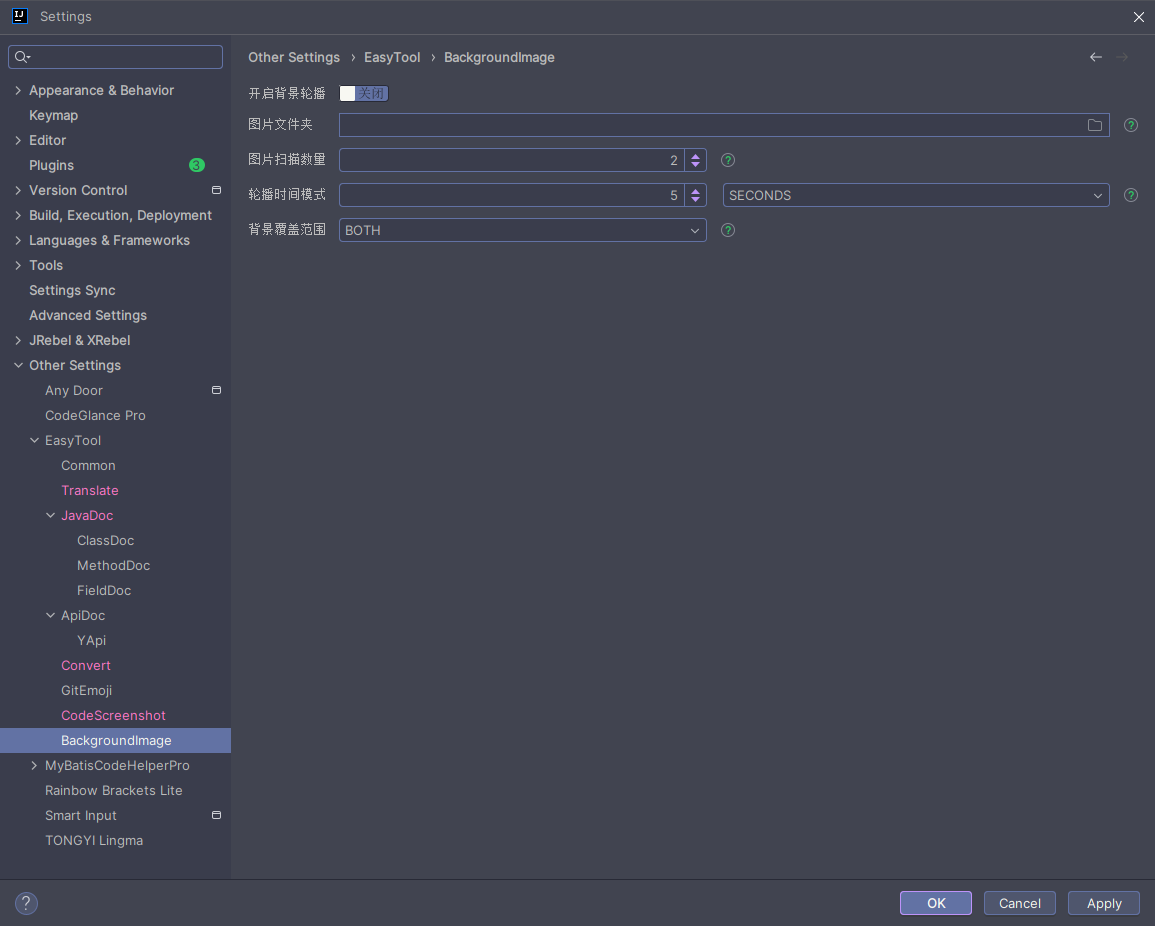Open help icon next to 图片文件夹 field
The width and height of the screenshot is (1155, 926).
coord(1131,125)
